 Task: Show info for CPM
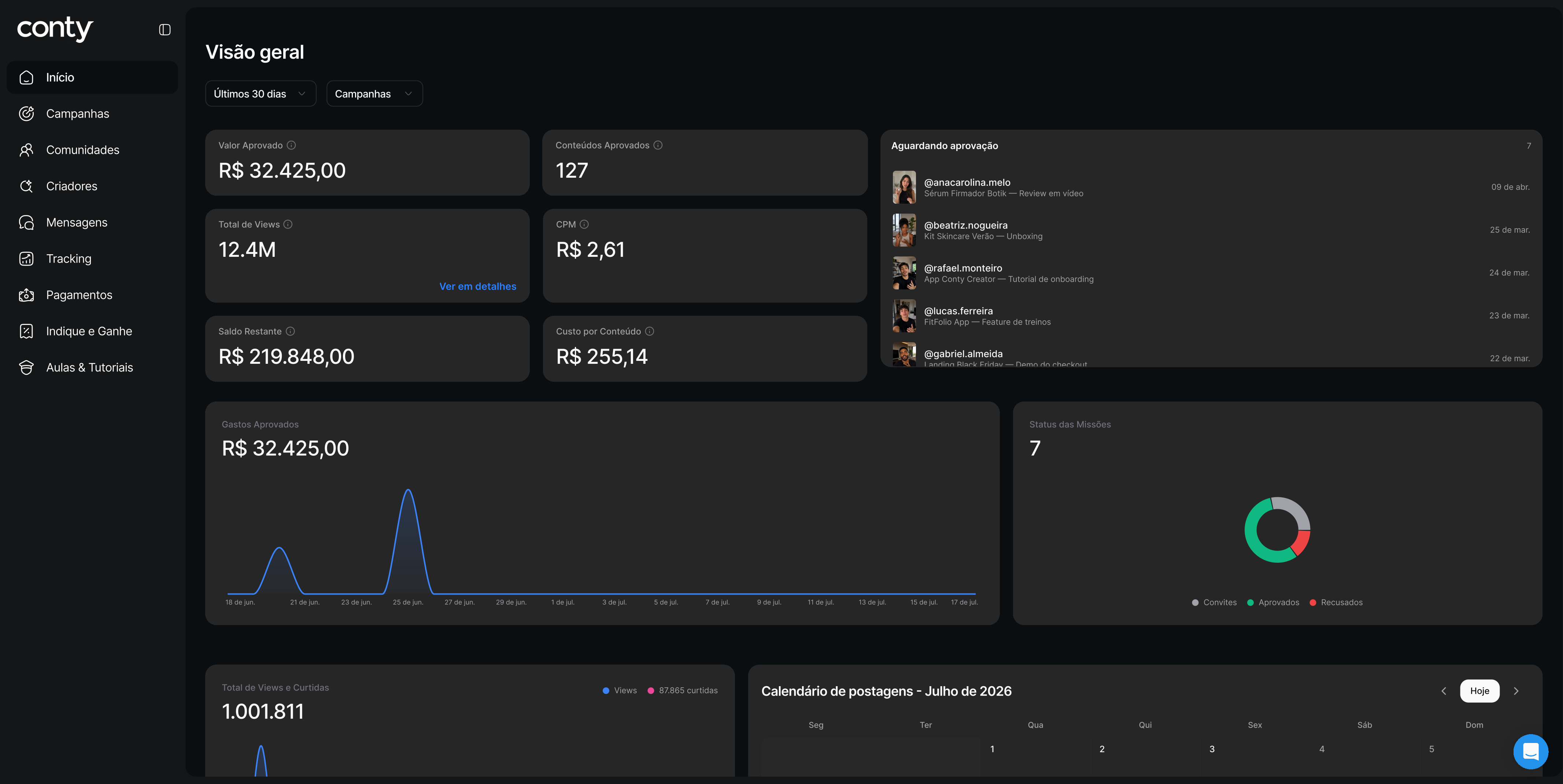click(584, 224)
